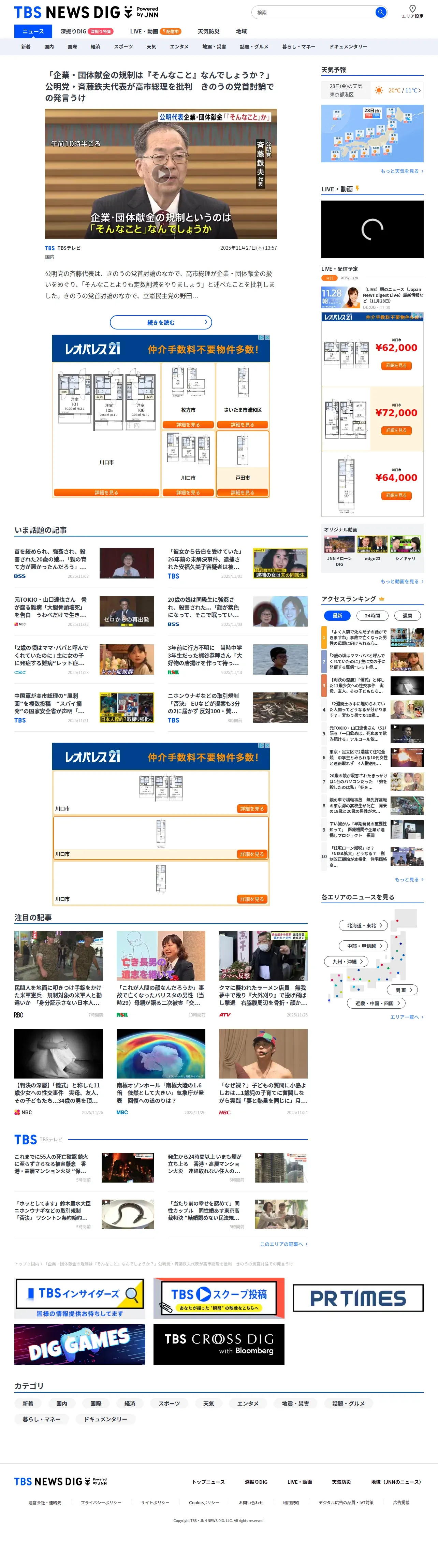Select 関東 area button
This screenshot has width=438, height=1568.
point(403,990)
